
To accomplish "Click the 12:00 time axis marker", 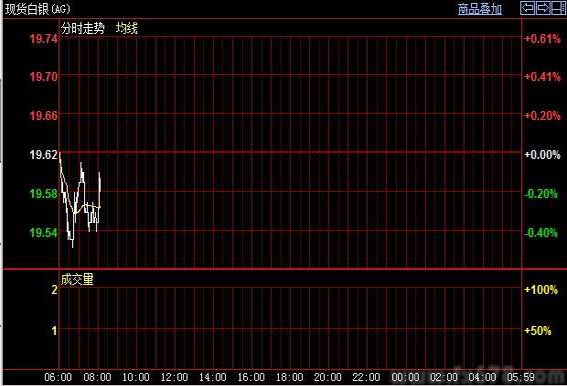I will (174, 377).
